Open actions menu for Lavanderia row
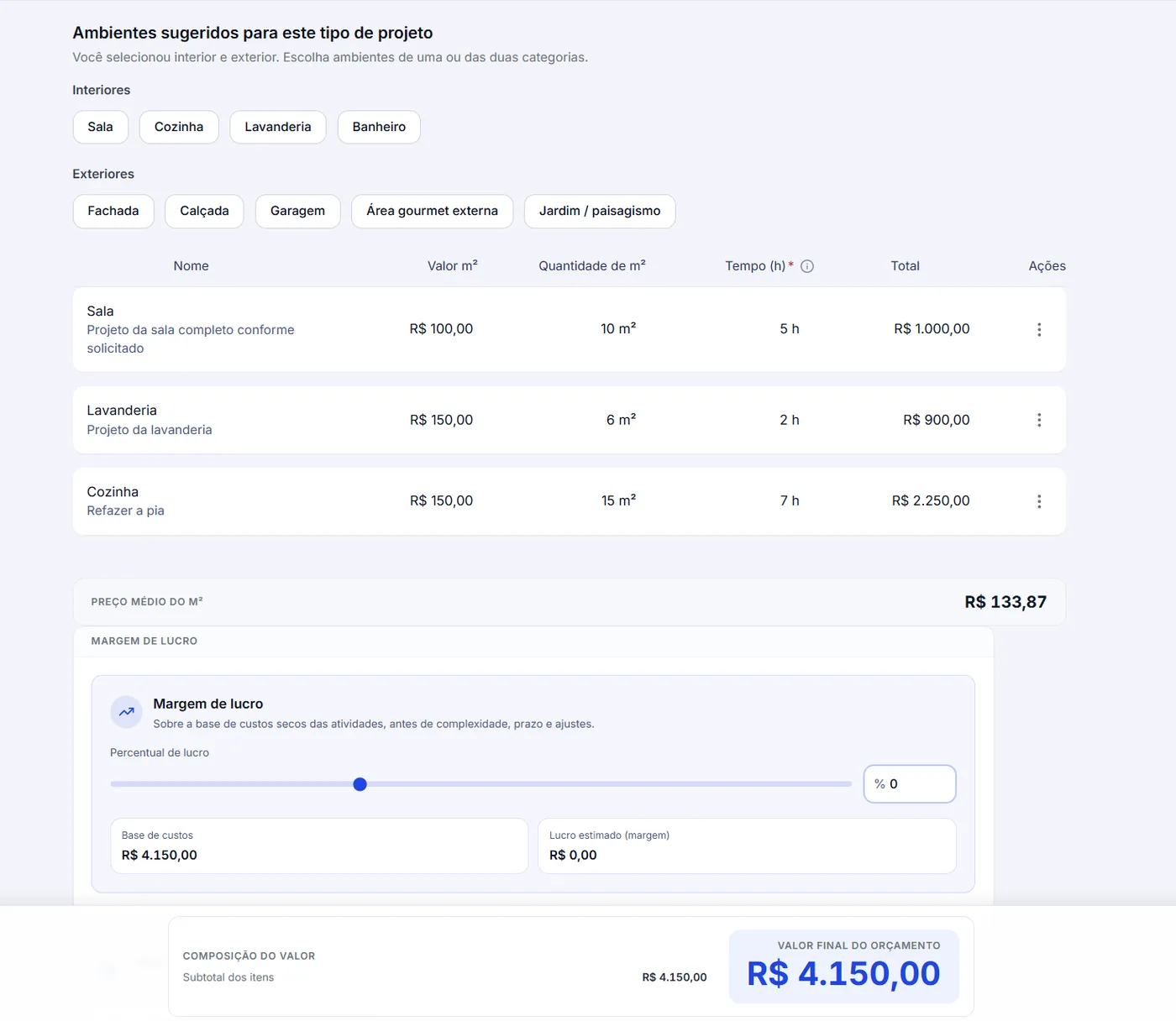Image resolution: width=1176 pixels, height=1021 pixels. [x=1039, y=420]
